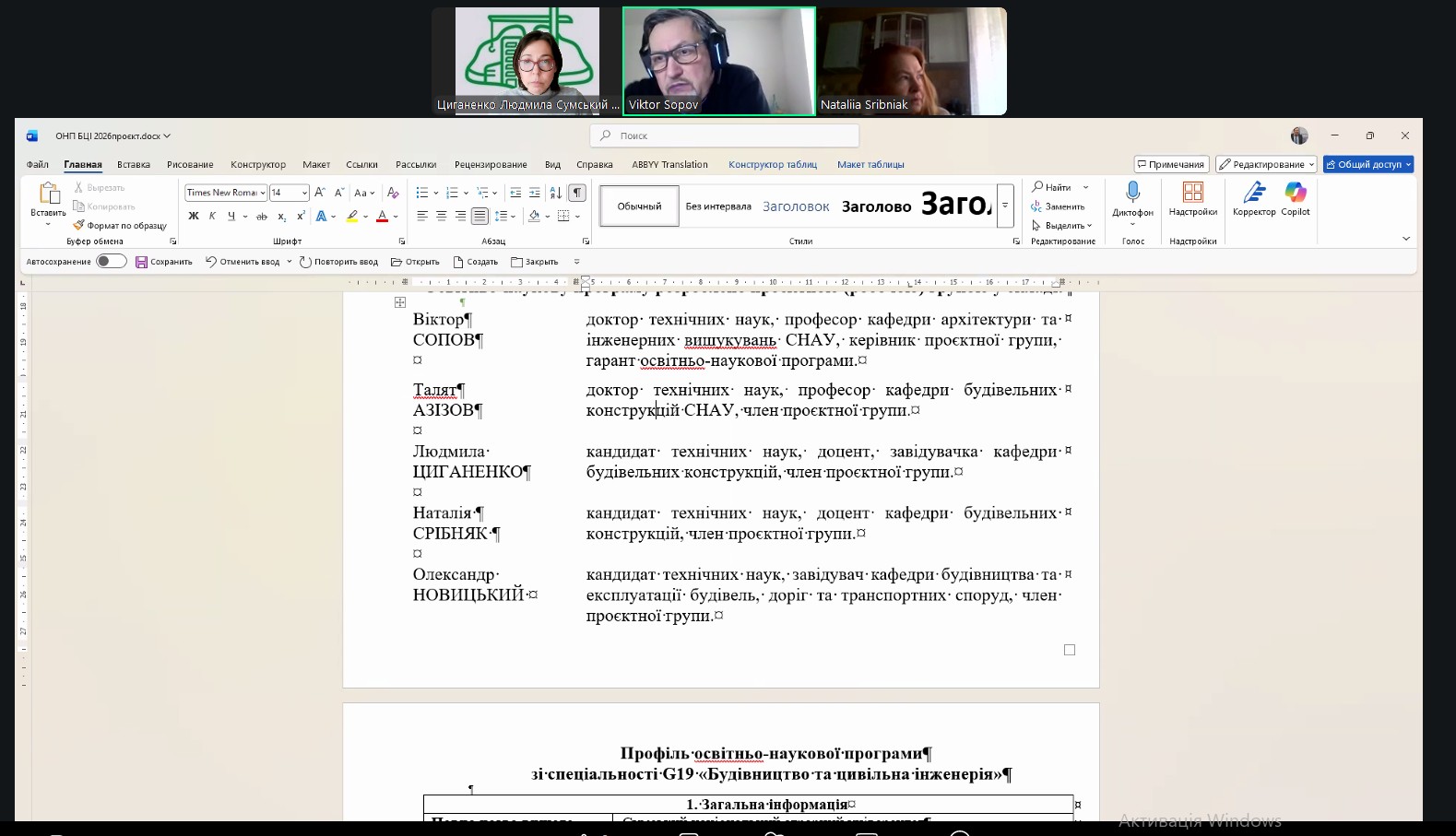Image resolution: width=1456 pixels, height=836 pixels.
Task: Click the Сохранить floppy disk icon
Action: 141,262
